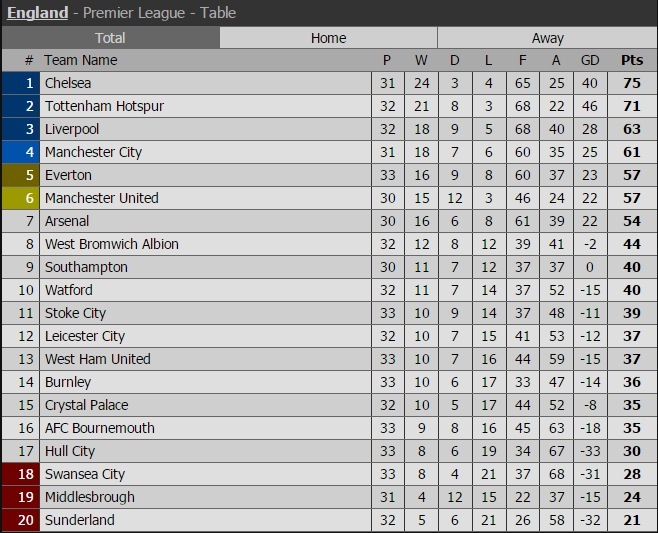Switch to the Home tab

328,38
